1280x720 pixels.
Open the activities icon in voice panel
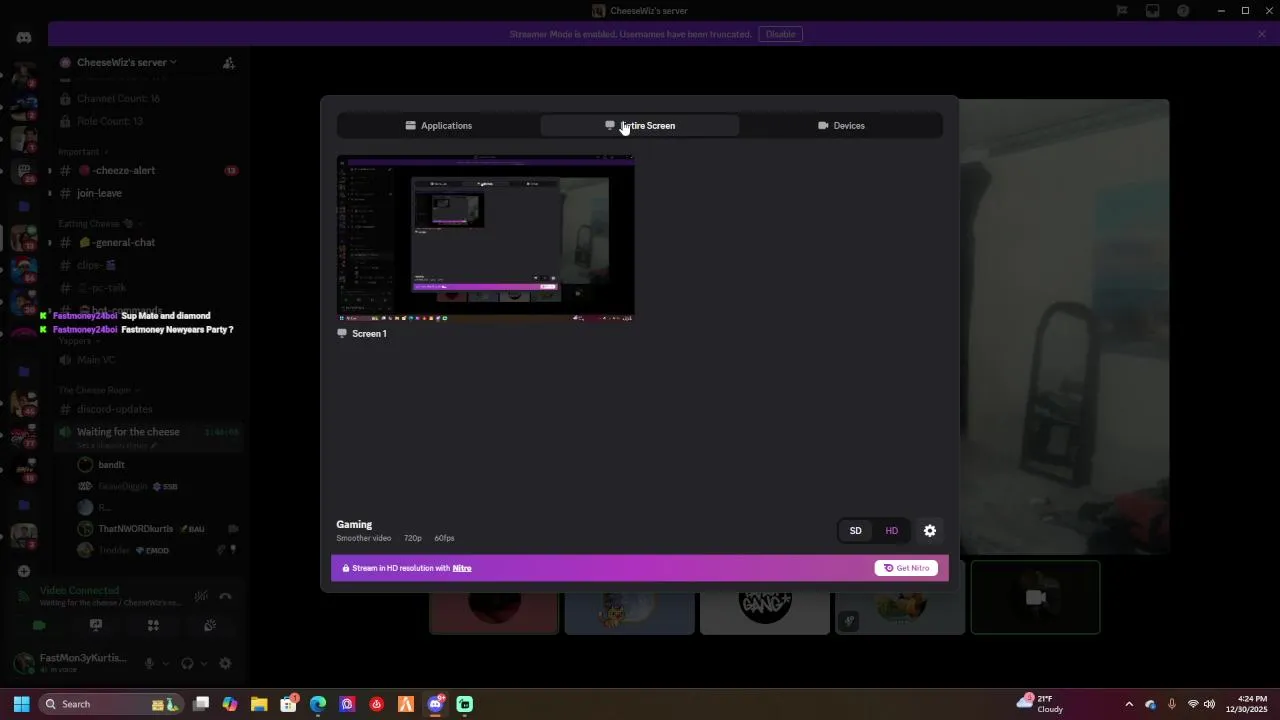[153, 625]
